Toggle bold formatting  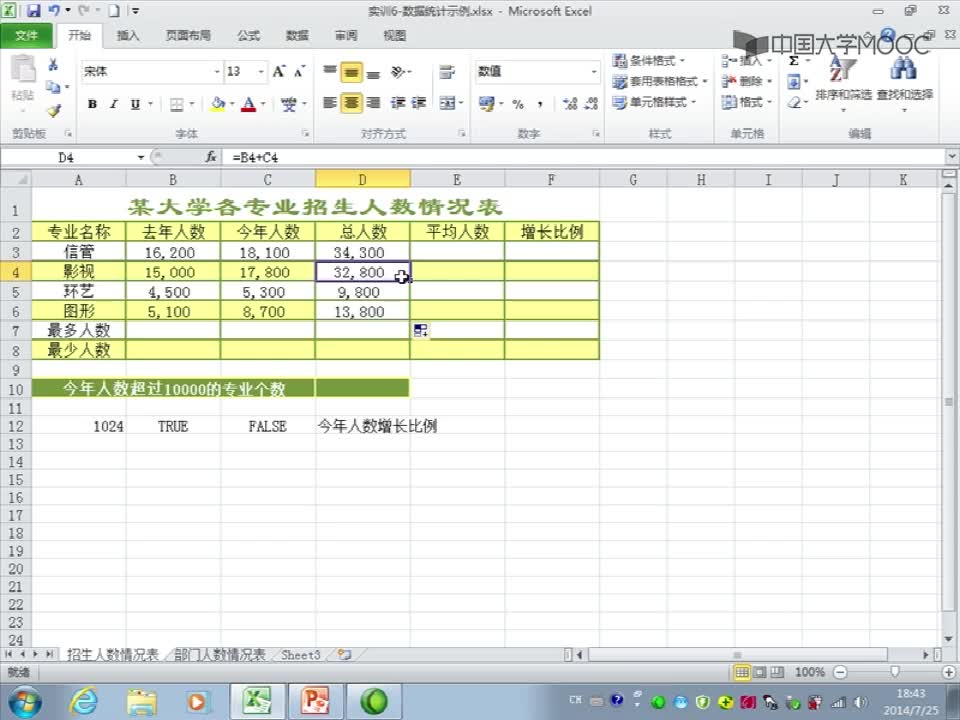coord(92,104)
